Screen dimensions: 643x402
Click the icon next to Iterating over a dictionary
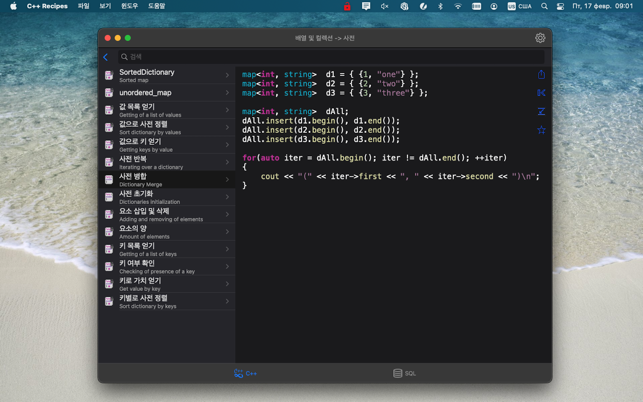click(x=109, y=162)
